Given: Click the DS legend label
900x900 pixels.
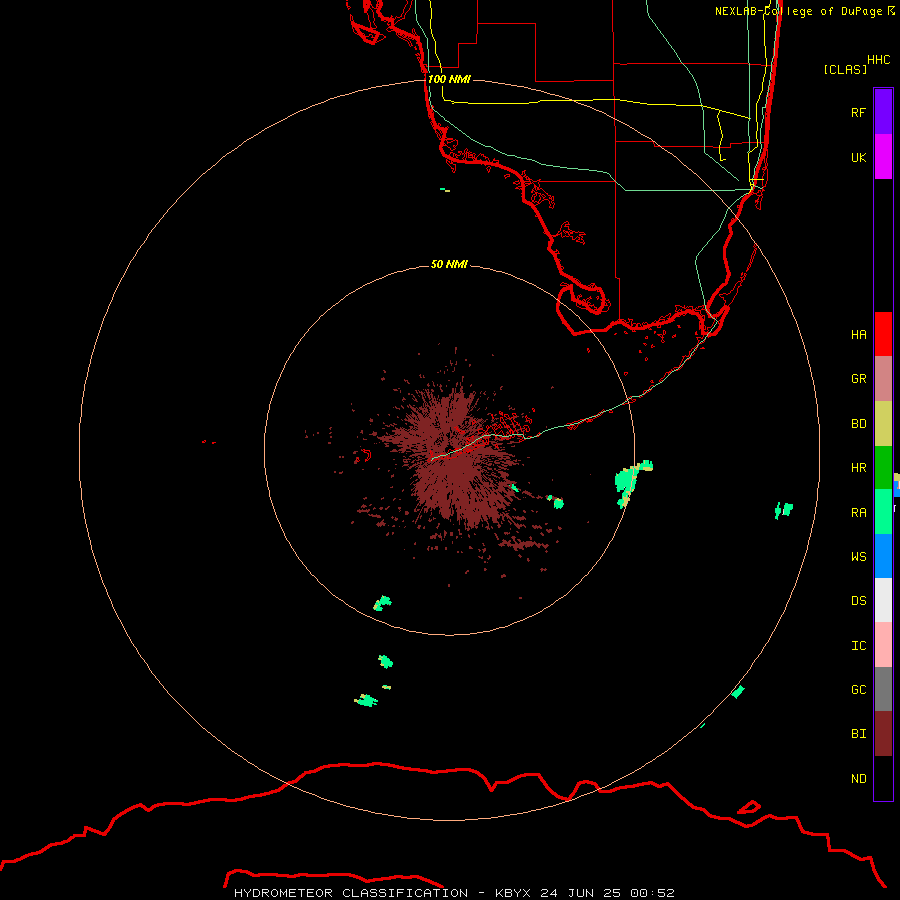Looking at the screenshot, I should (x=858, y=600).
